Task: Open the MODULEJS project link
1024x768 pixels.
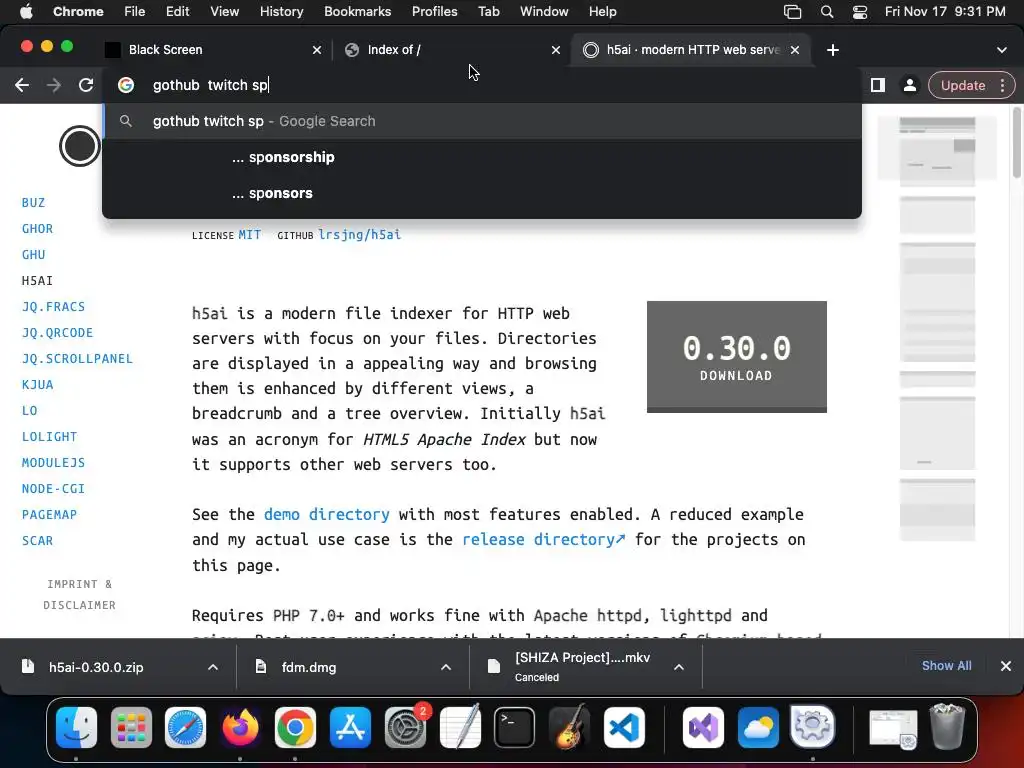Action: pyautogui.click(x=54, y=463)
